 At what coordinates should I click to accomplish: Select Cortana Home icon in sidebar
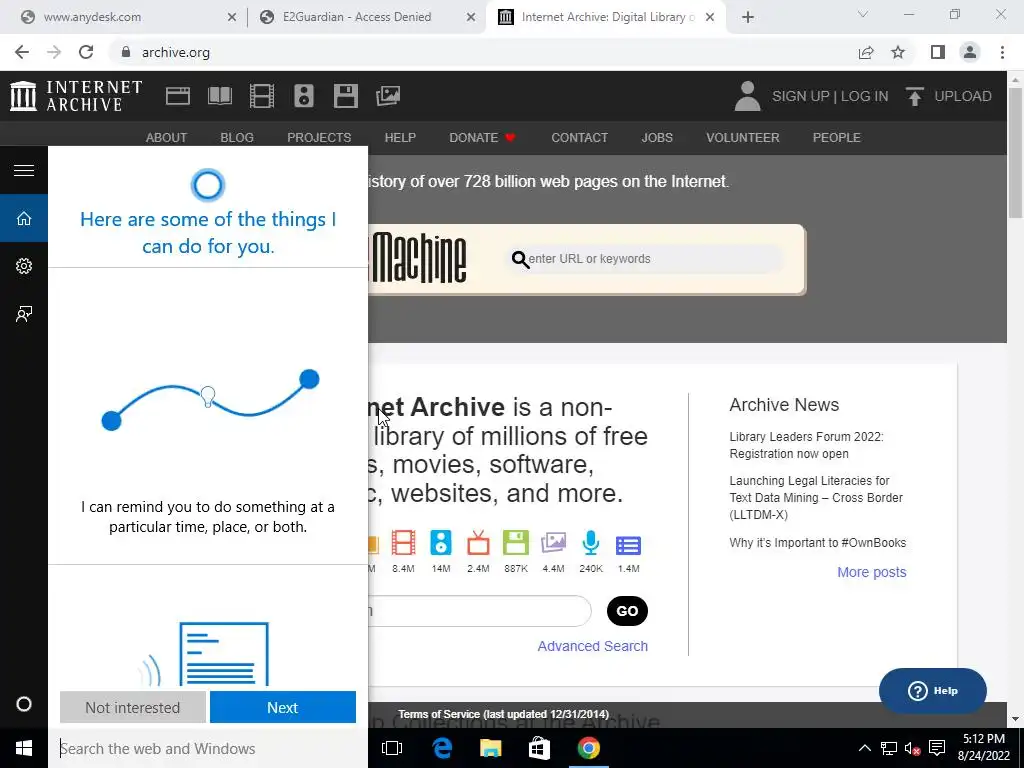click(24, 218)
